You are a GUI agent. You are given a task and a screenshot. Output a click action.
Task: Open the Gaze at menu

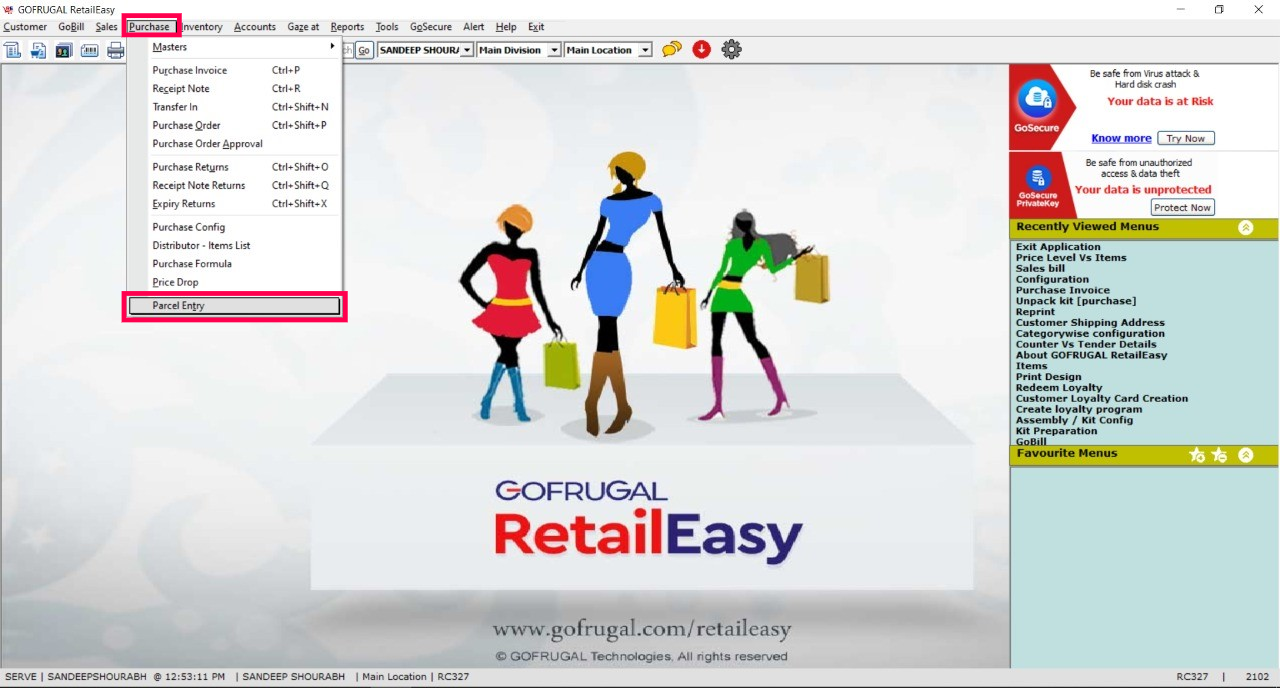[303, 27]
